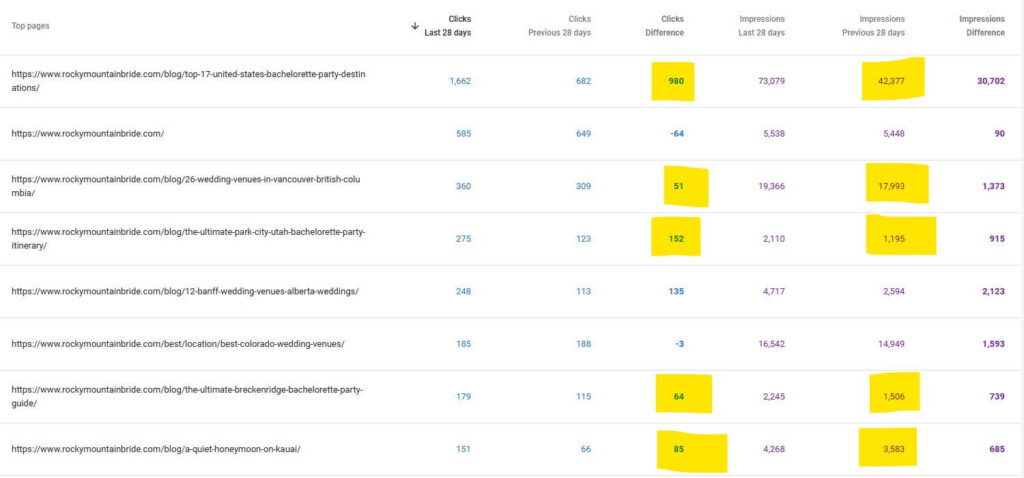The height and width of the screenshot is (478, 1024).
Task: Select the 16,542 impressions value
Action: click(771, 344)
